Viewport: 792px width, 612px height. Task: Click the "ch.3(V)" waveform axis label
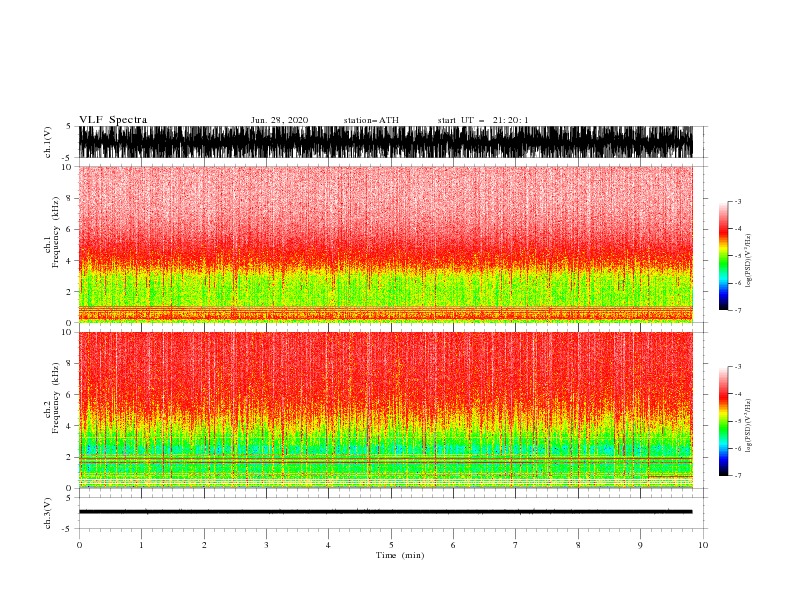[x=48, y=513]
